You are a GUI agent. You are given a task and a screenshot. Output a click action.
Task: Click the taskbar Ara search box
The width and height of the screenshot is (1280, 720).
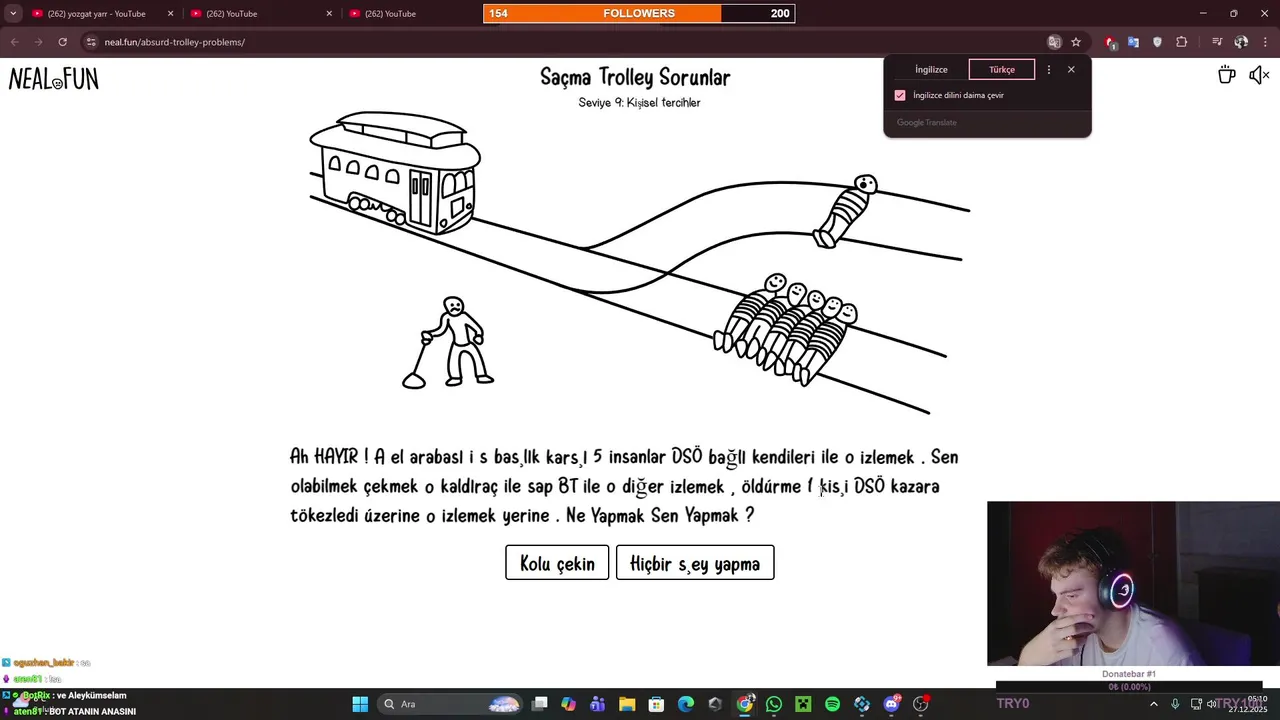(x=452, y=704)
